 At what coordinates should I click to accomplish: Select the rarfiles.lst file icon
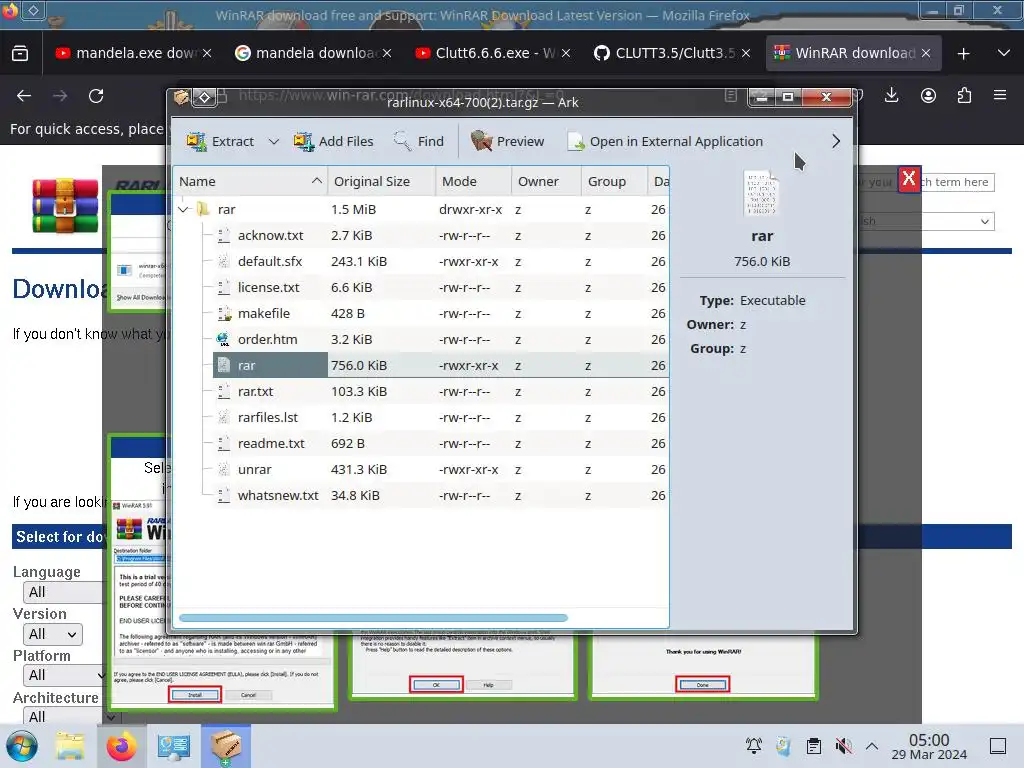point(223,418)
